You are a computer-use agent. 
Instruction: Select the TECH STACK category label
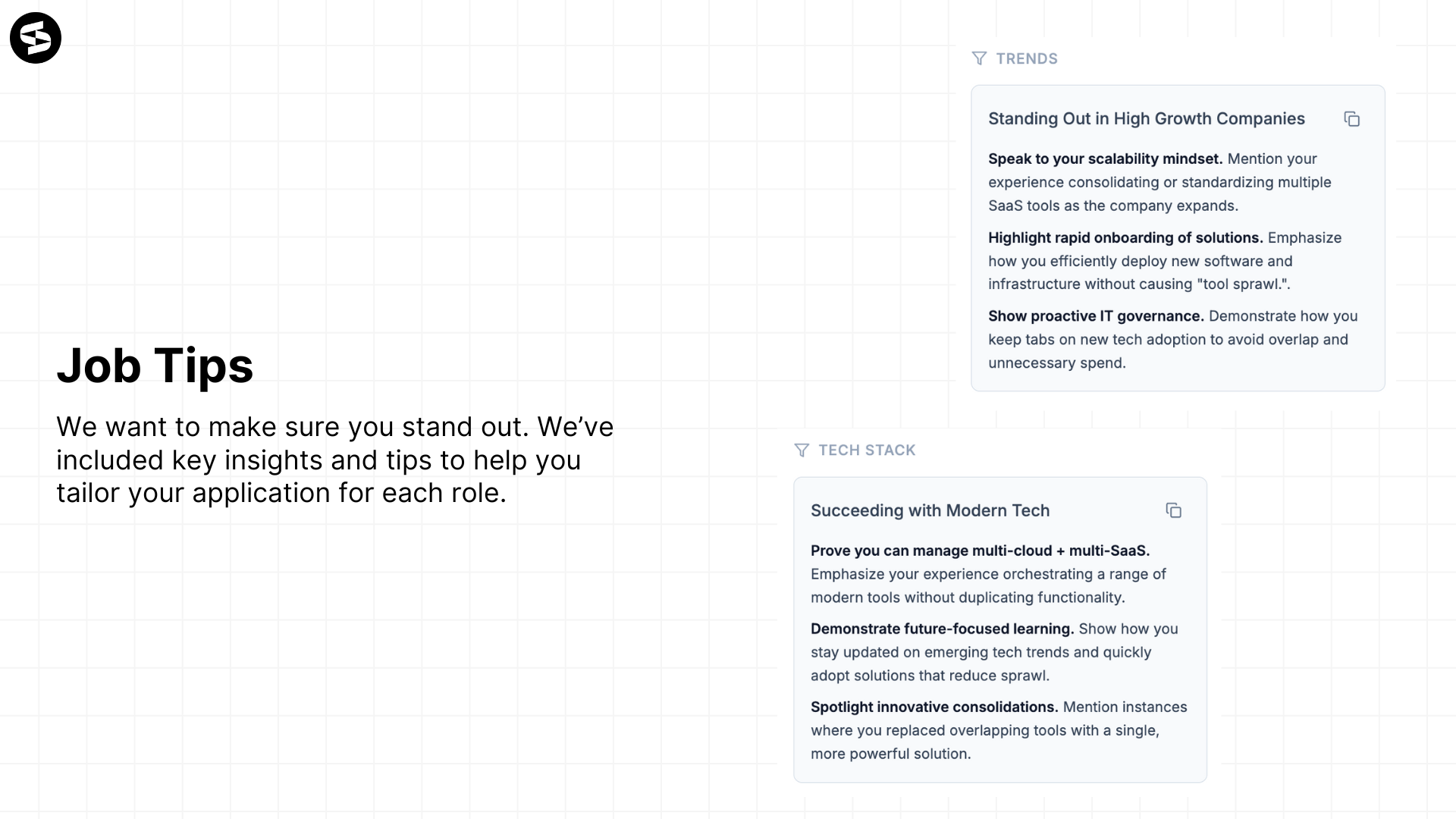pos(867,450)
